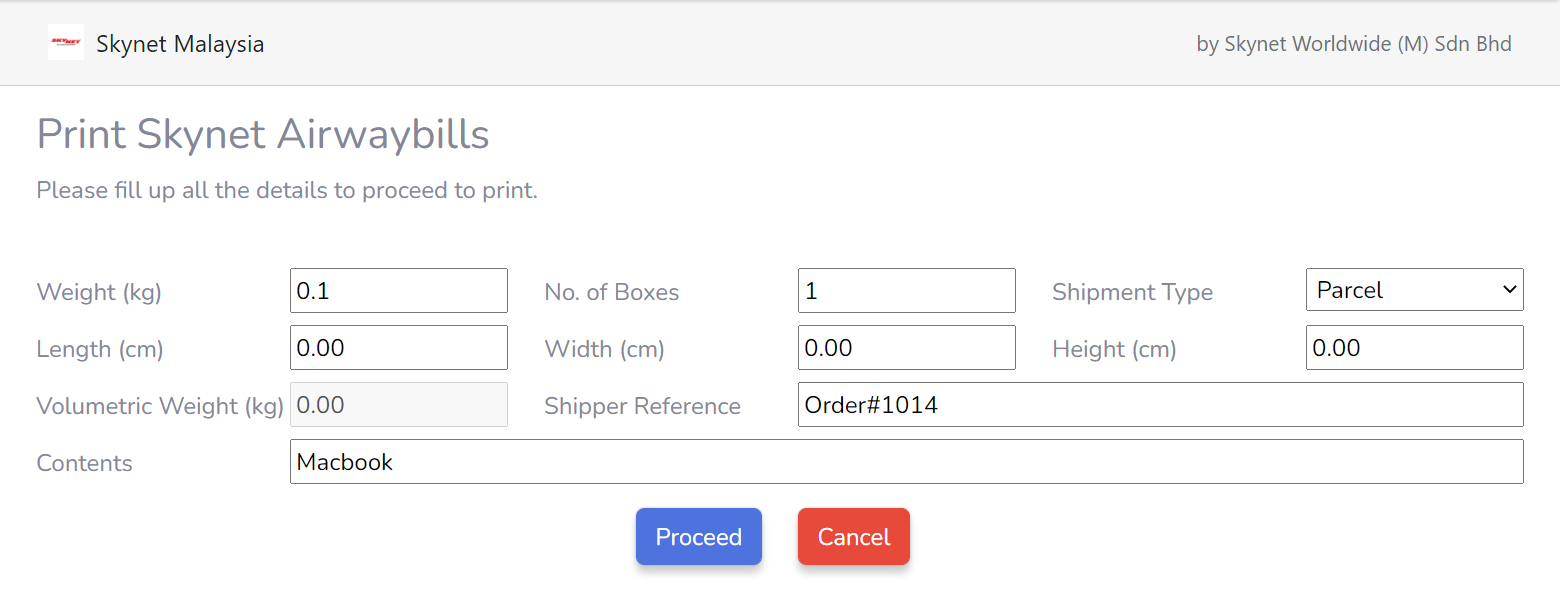Select the No. of Boxes field
The width and height of the screenshot is (1560, 592).
[x=906, y=290]
